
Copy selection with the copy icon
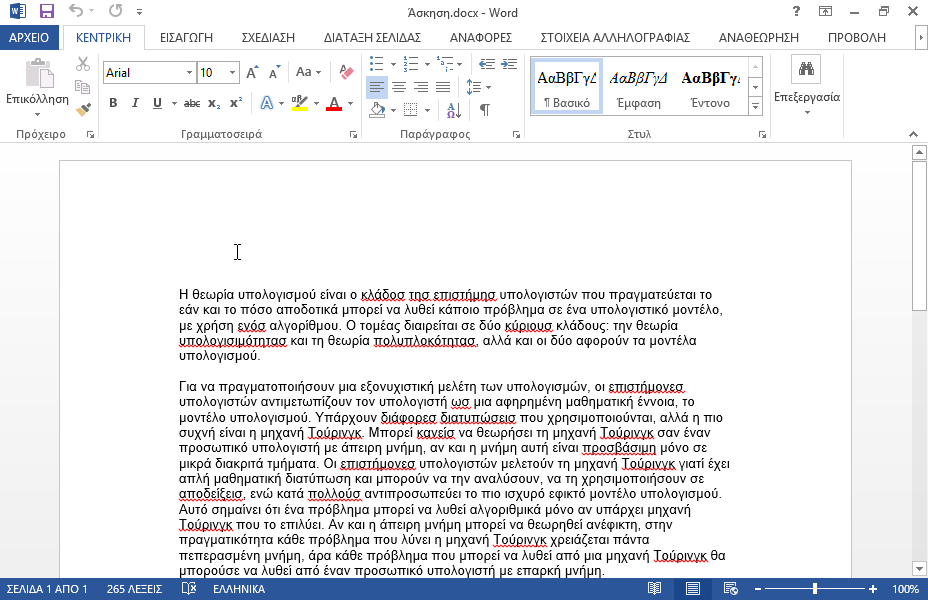click(x=83, y=87)
